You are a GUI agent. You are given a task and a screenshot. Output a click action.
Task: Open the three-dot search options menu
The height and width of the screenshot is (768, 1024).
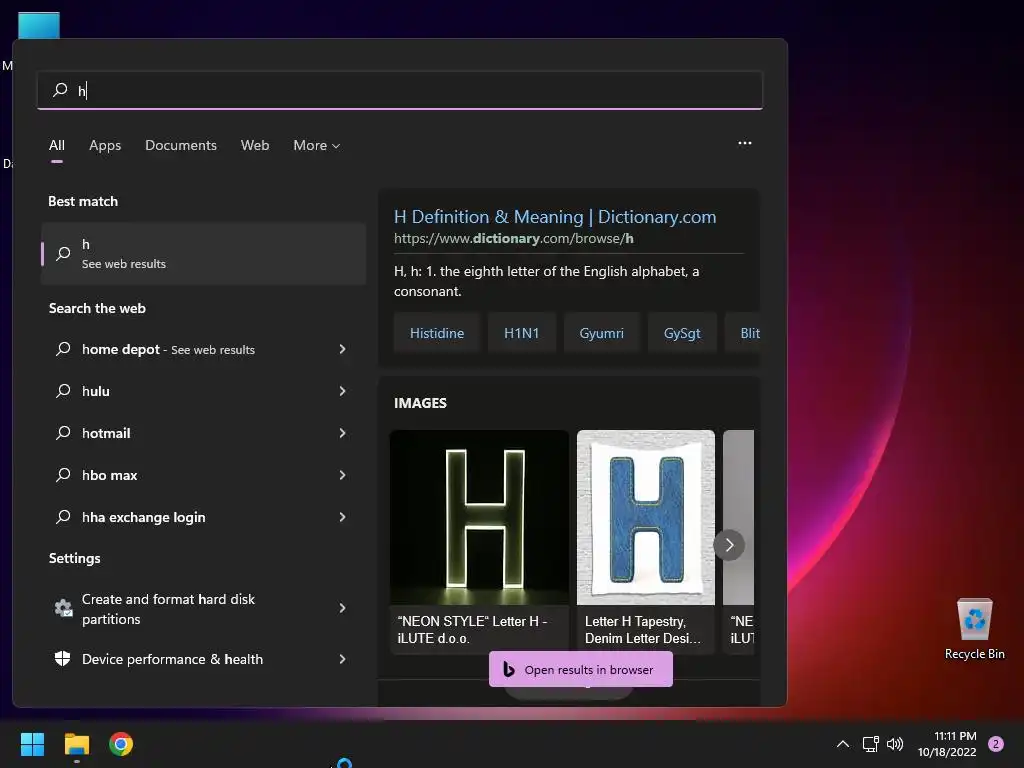click(x=744, y=143)
